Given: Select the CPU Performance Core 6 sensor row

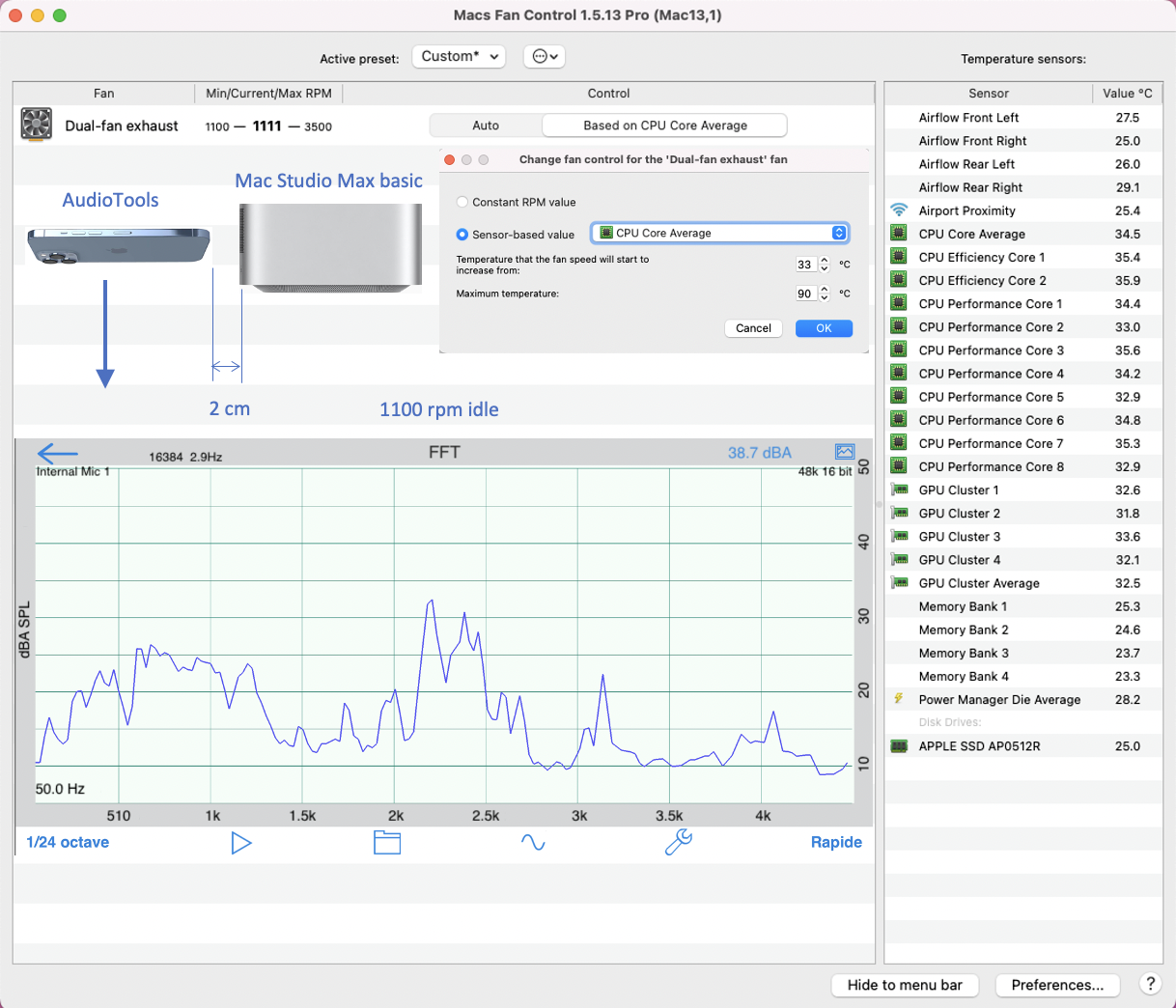Looking at the screenshot, I should click(x=1023, y=420).
